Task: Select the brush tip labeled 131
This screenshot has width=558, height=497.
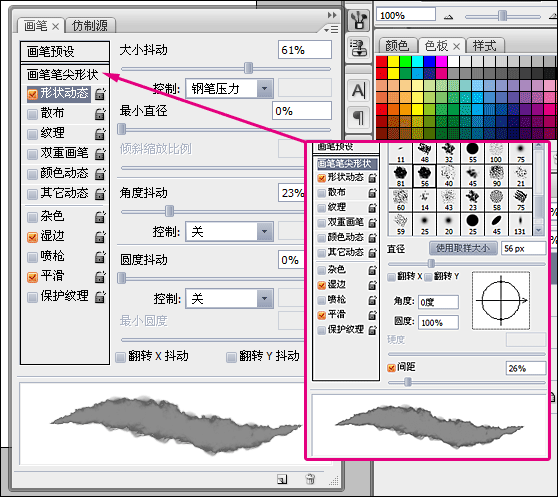Action: point(520,224)
